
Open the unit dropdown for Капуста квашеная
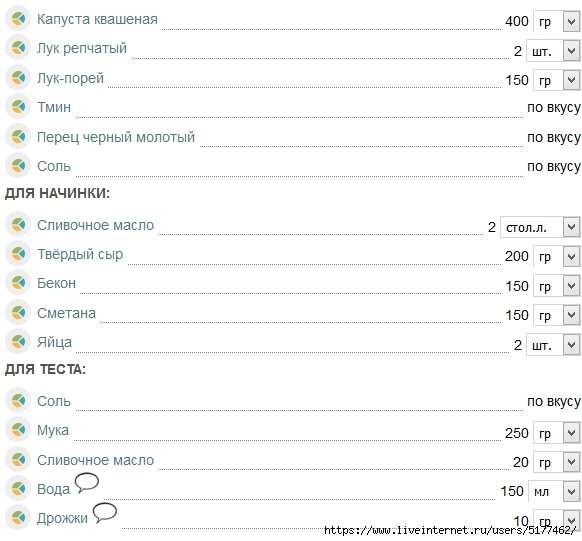(557, 22)
